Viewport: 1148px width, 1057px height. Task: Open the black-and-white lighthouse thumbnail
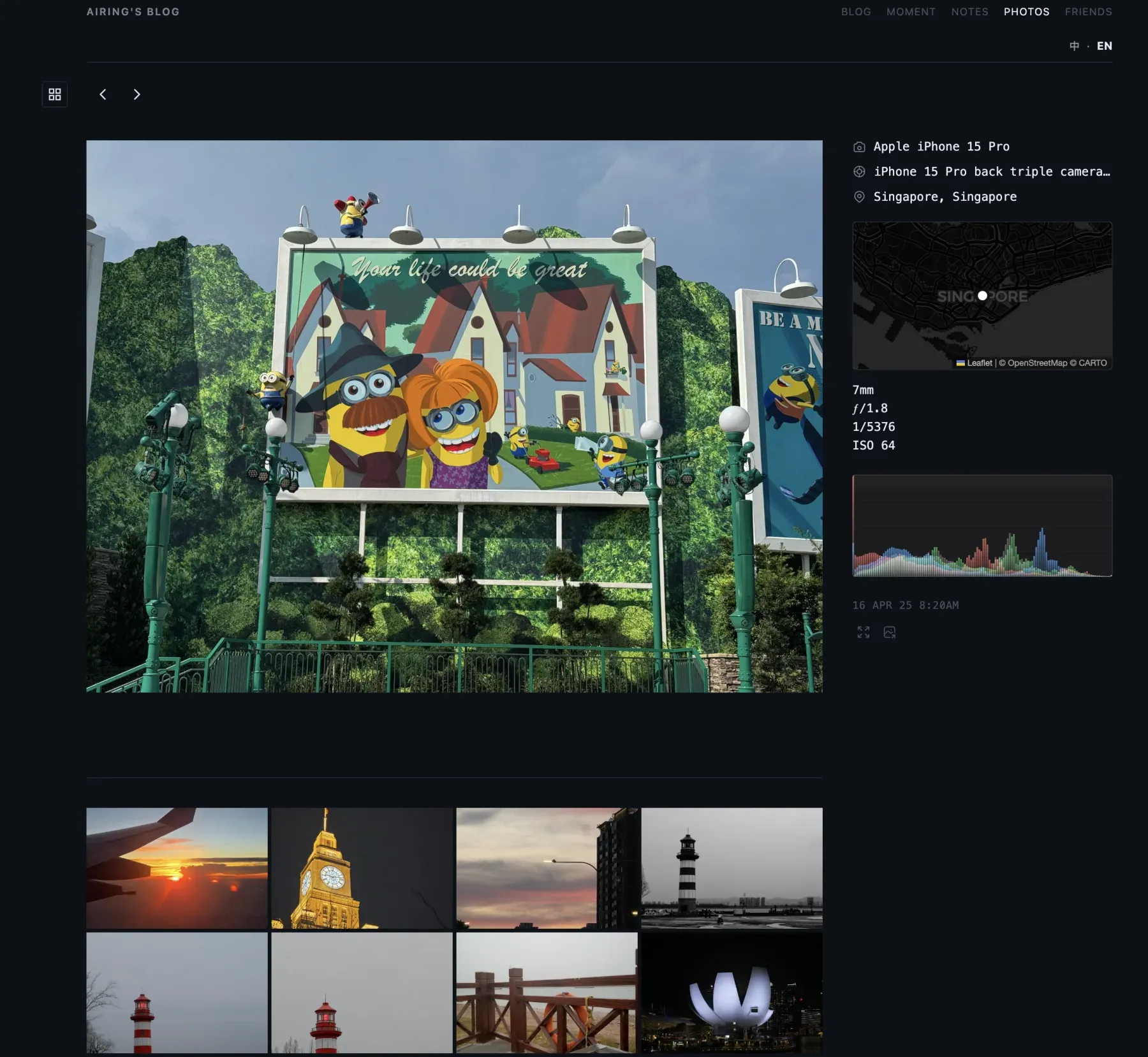[732, 868]
